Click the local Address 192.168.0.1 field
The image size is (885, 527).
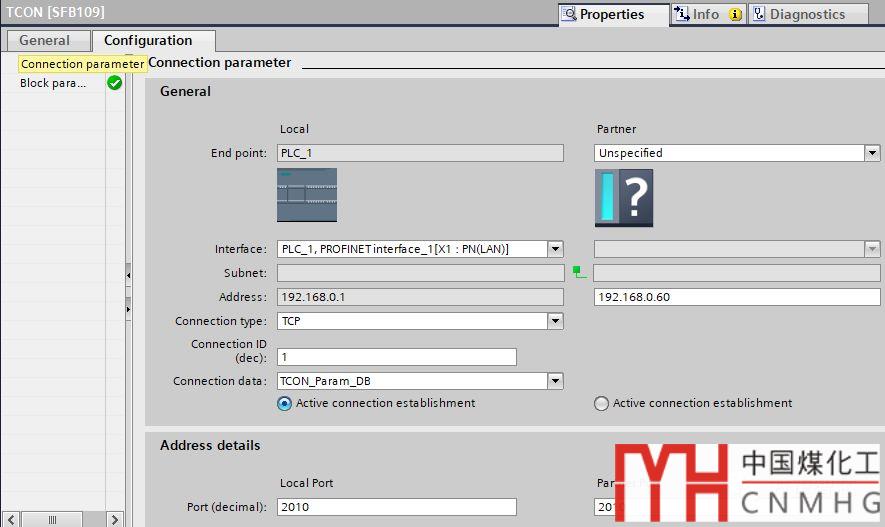[420, 297]
